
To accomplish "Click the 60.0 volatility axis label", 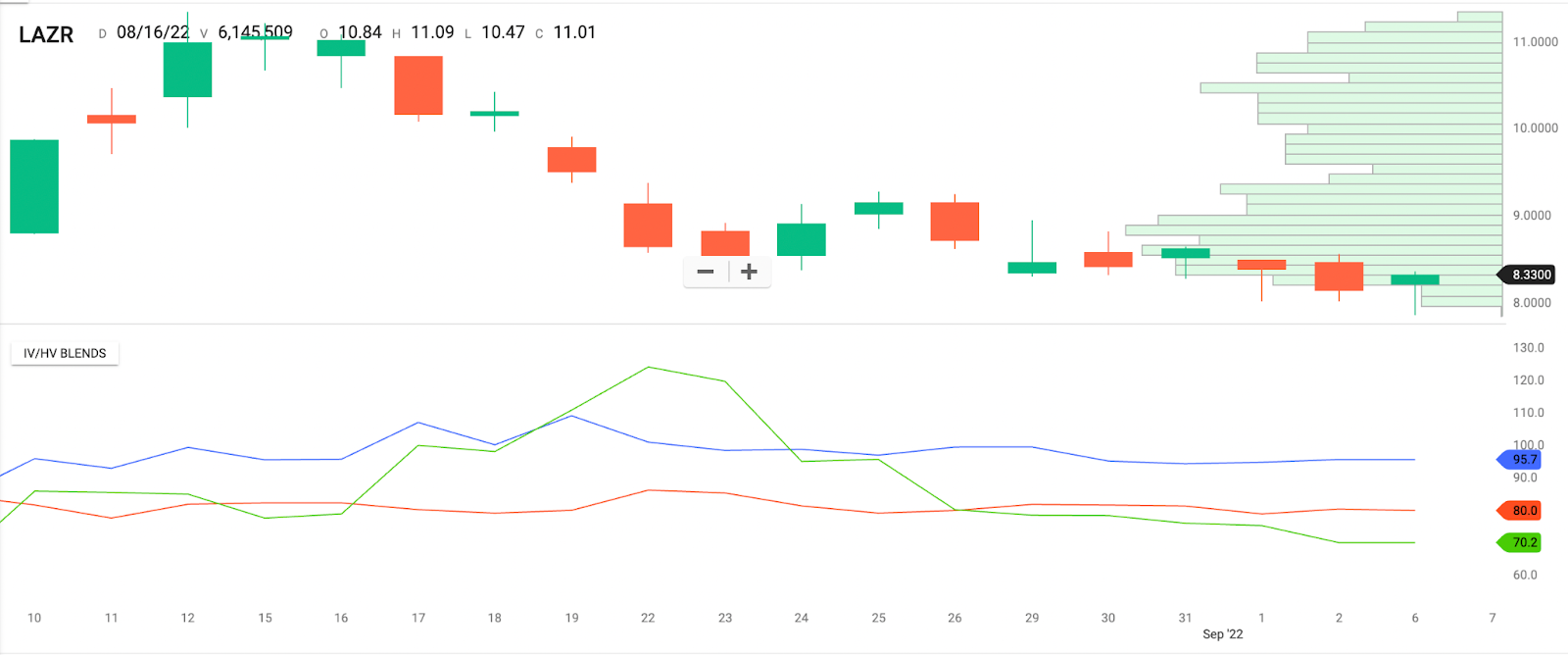I will click(x=1526, y=576).
